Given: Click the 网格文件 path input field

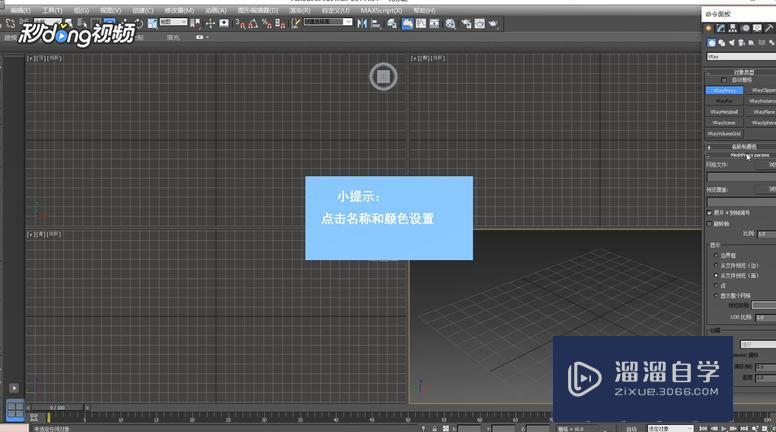Looking at the screenshot, I should tap(741, 177).
